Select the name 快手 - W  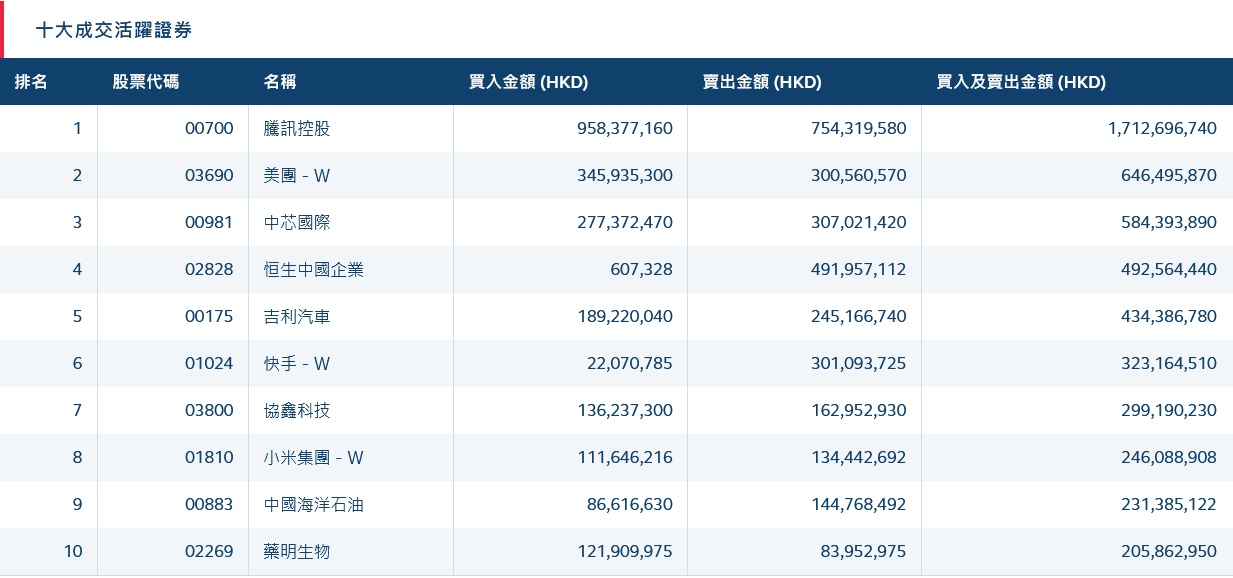[x=297, y=363]
